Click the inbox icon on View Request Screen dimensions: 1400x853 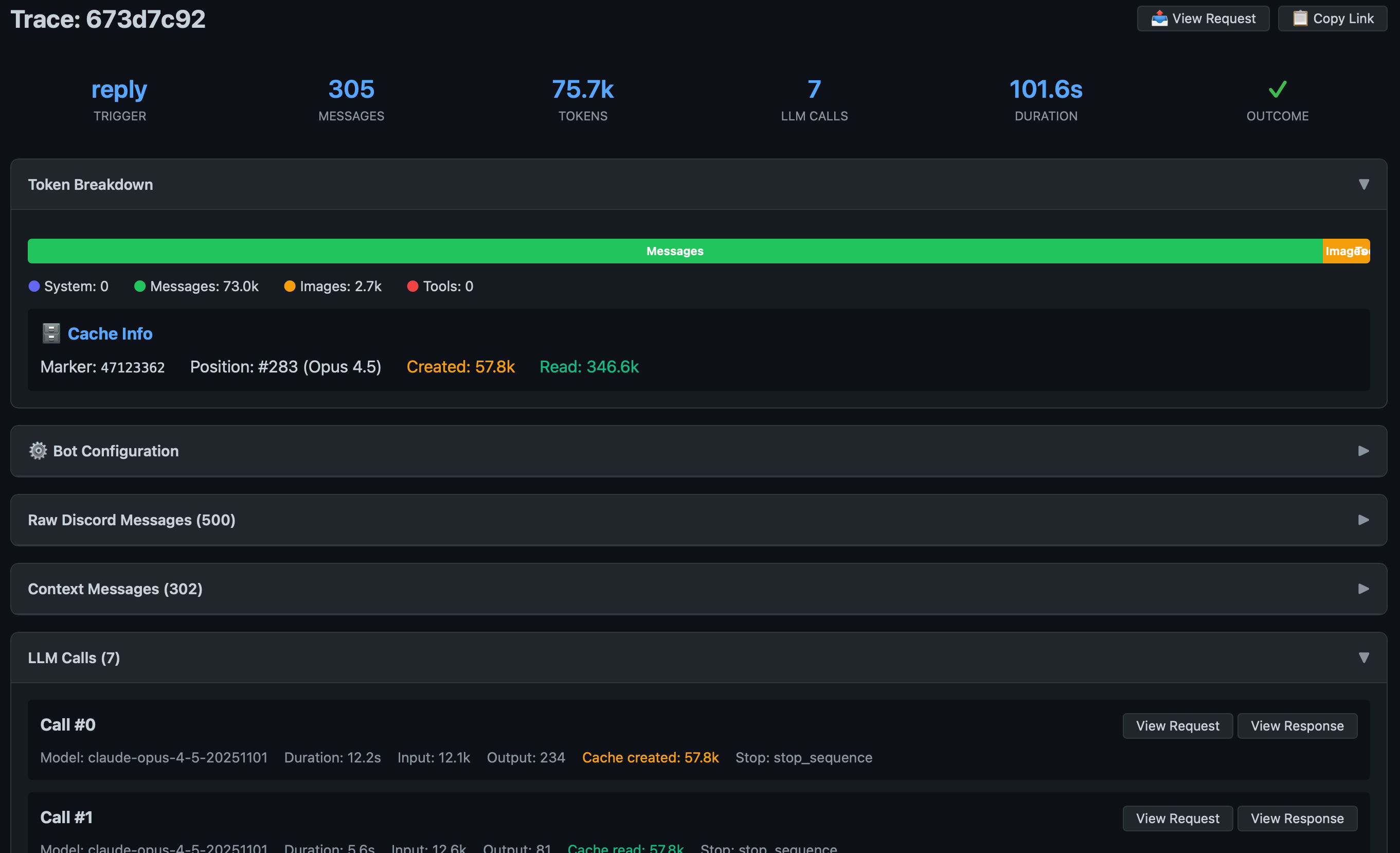1159,17
